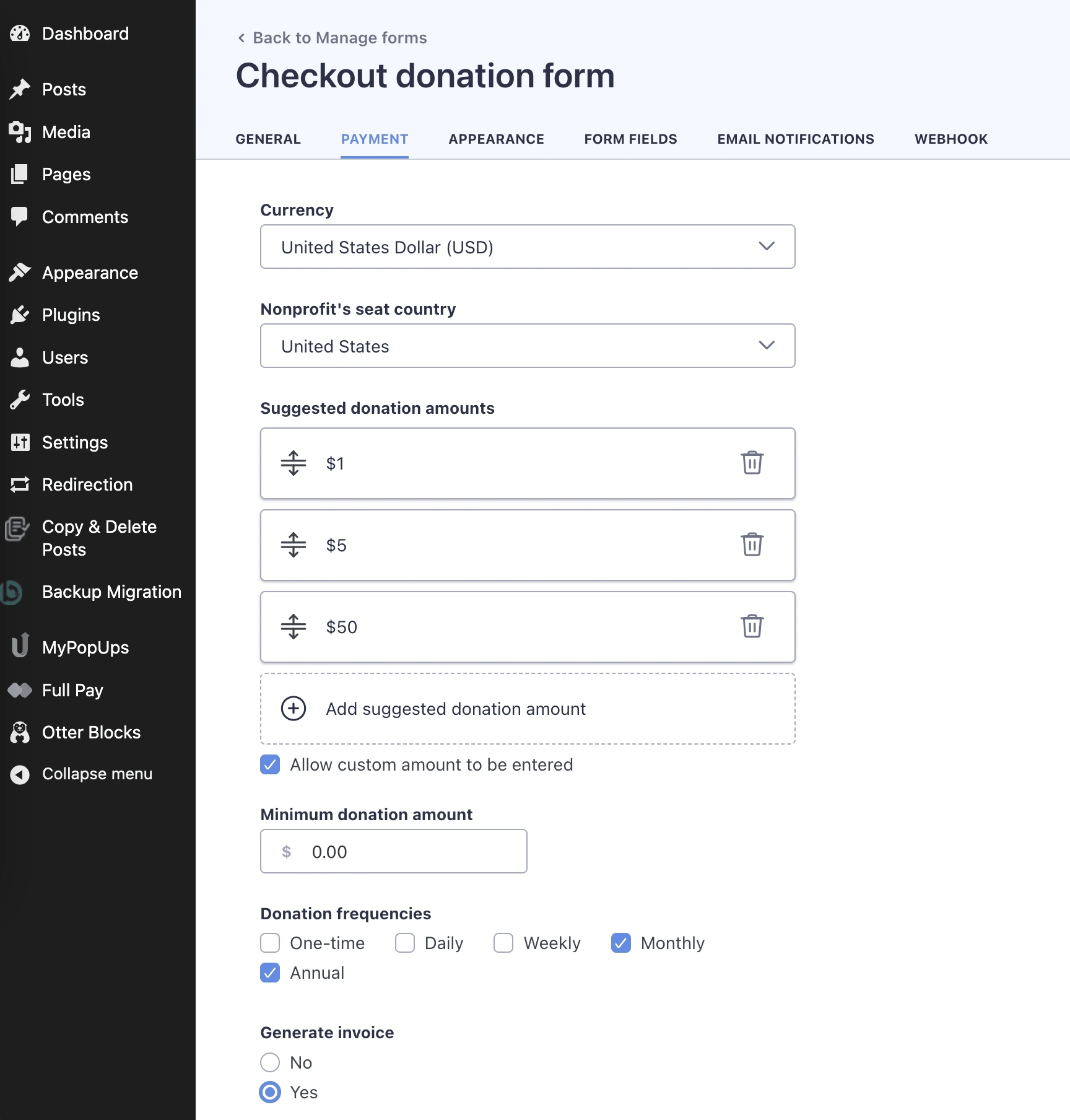Click trash icon for $50 amount

752,626
